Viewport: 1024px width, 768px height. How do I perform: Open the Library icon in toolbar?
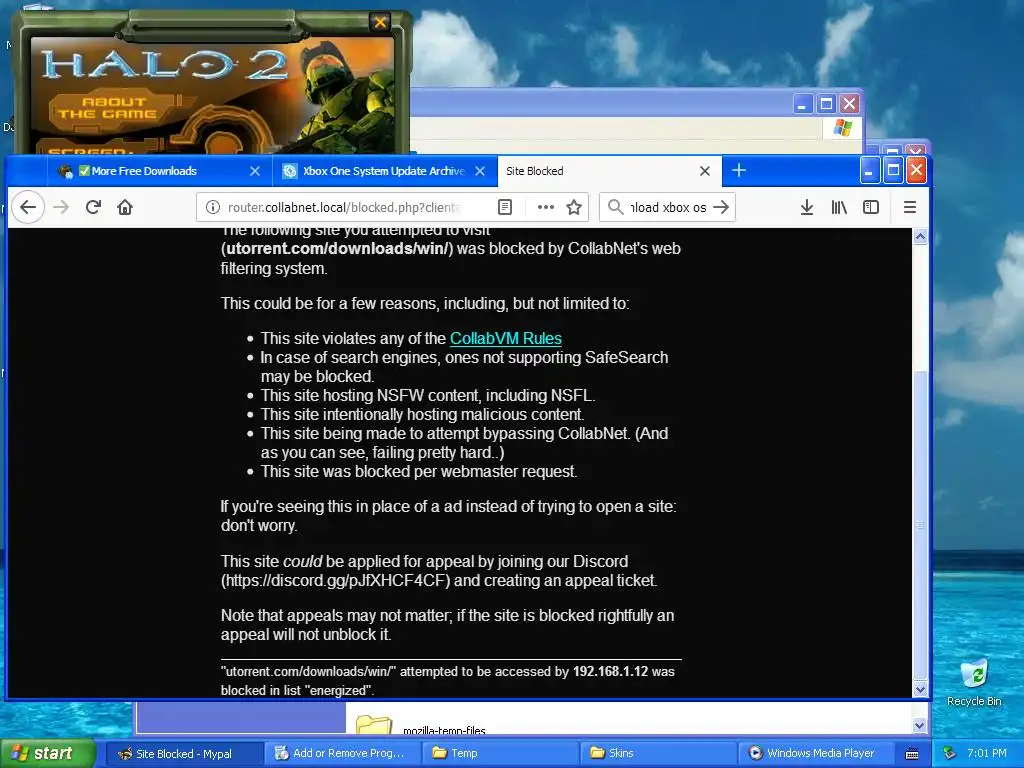pyautogui.click(x=839, y=208)
